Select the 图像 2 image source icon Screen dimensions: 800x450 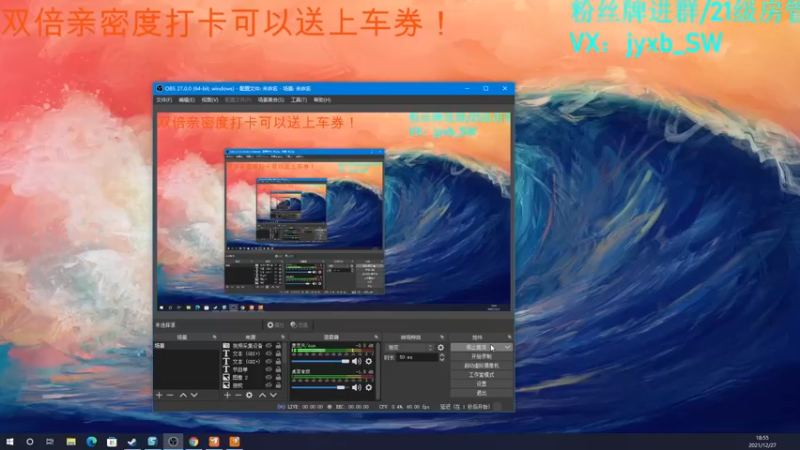[226, 378]
